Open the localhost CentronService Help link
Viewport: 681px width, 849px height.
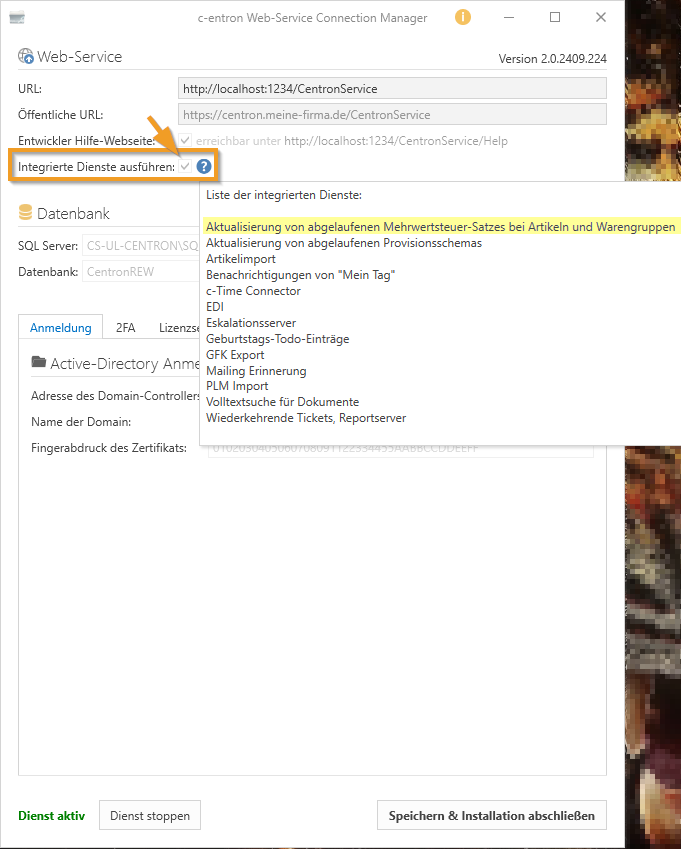395,141
